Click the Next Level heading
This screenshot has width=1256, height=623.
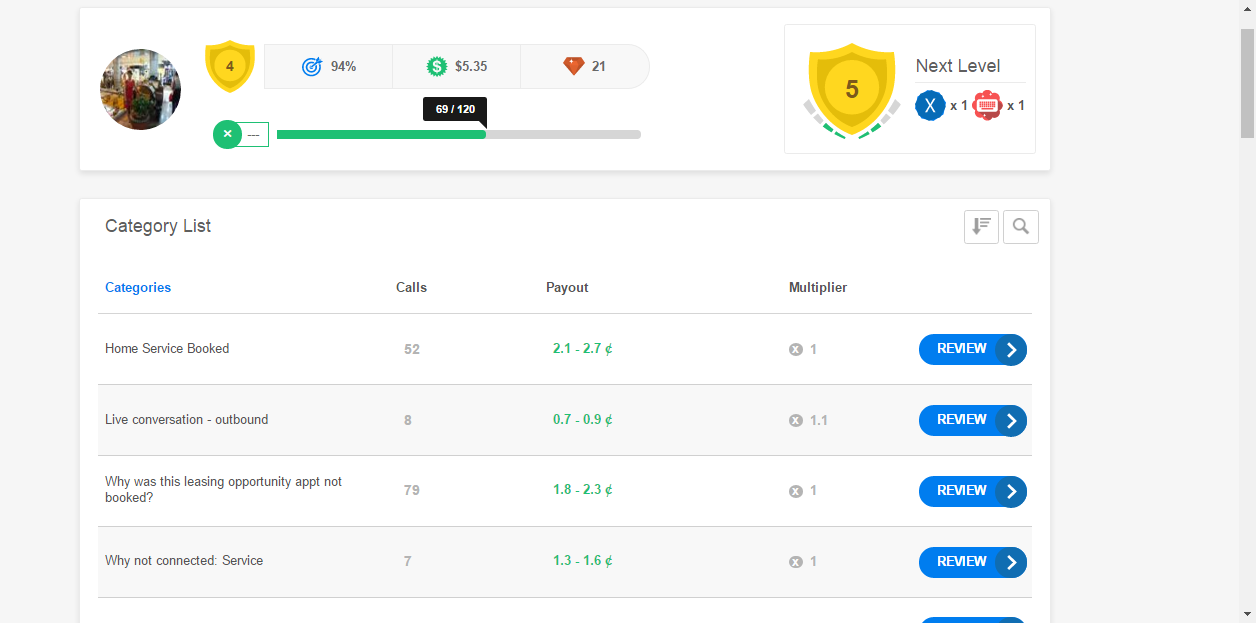point(958,66)
